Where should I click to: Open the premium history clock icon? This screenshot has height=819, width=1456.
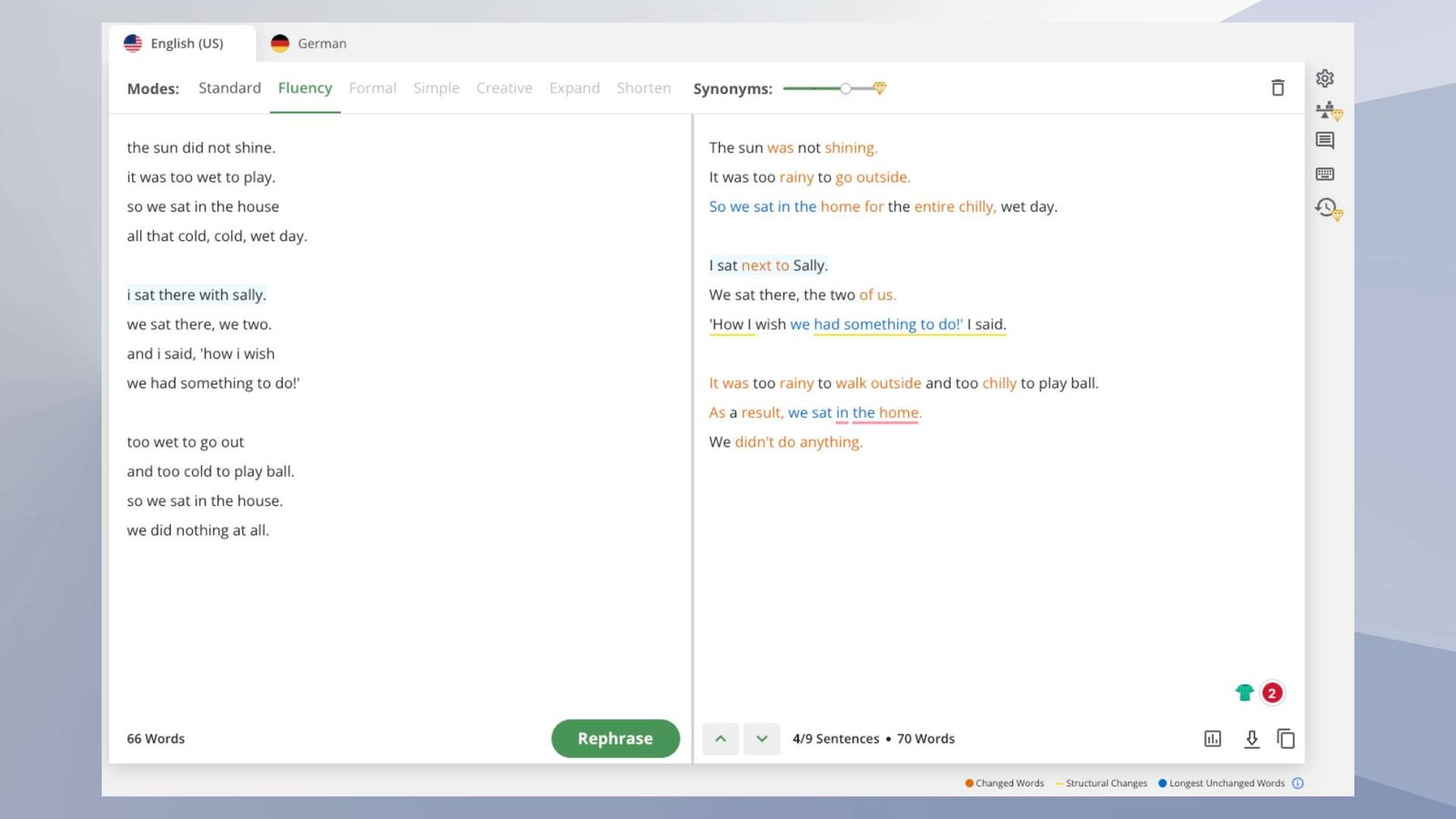point(1329,208)
